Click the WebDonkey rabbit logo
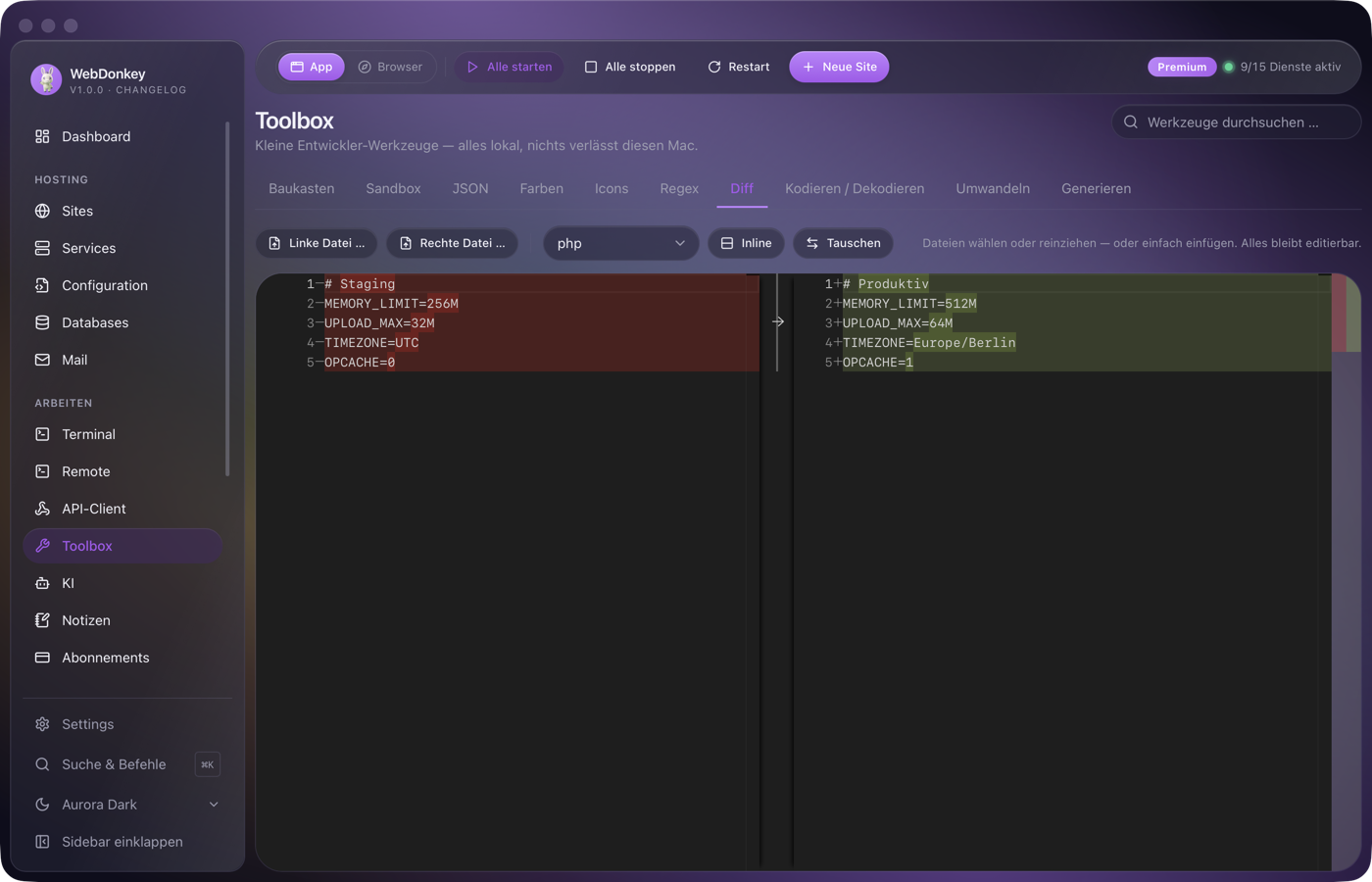Image resolution: width=1372 pixels, height=882 pixels. pyautogui.click(x=46, y=79)
